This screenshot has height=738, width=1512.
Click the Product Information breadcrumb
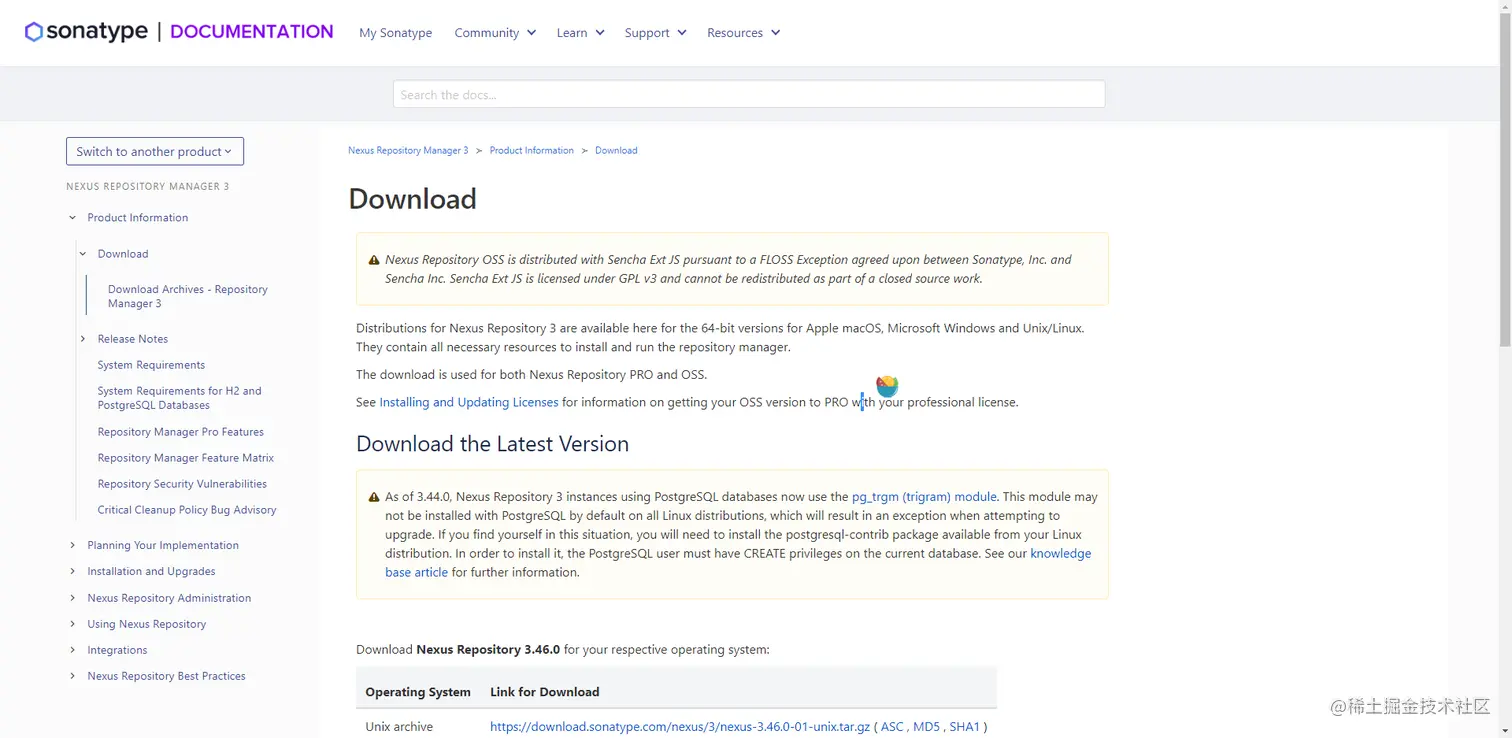point(532,151)
